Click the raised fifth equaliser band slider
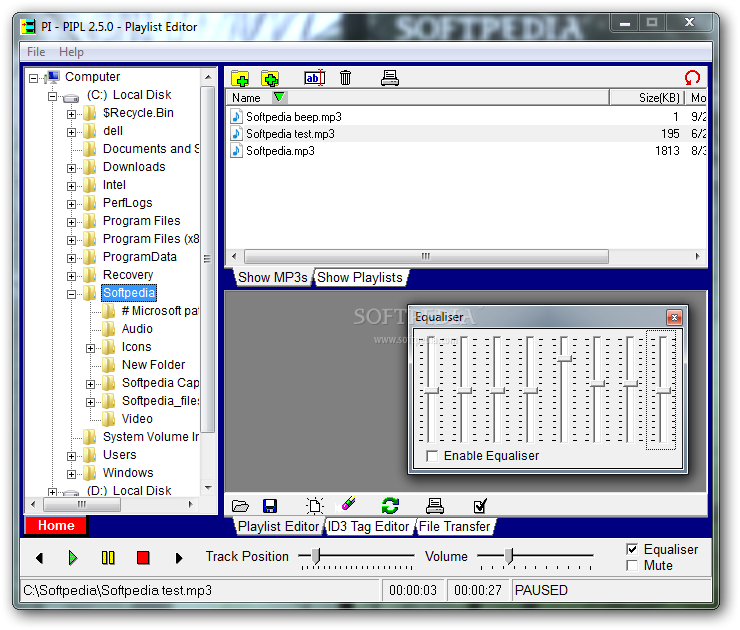Image resolution: width=740 pixels, height=630 pixels. 564,359
